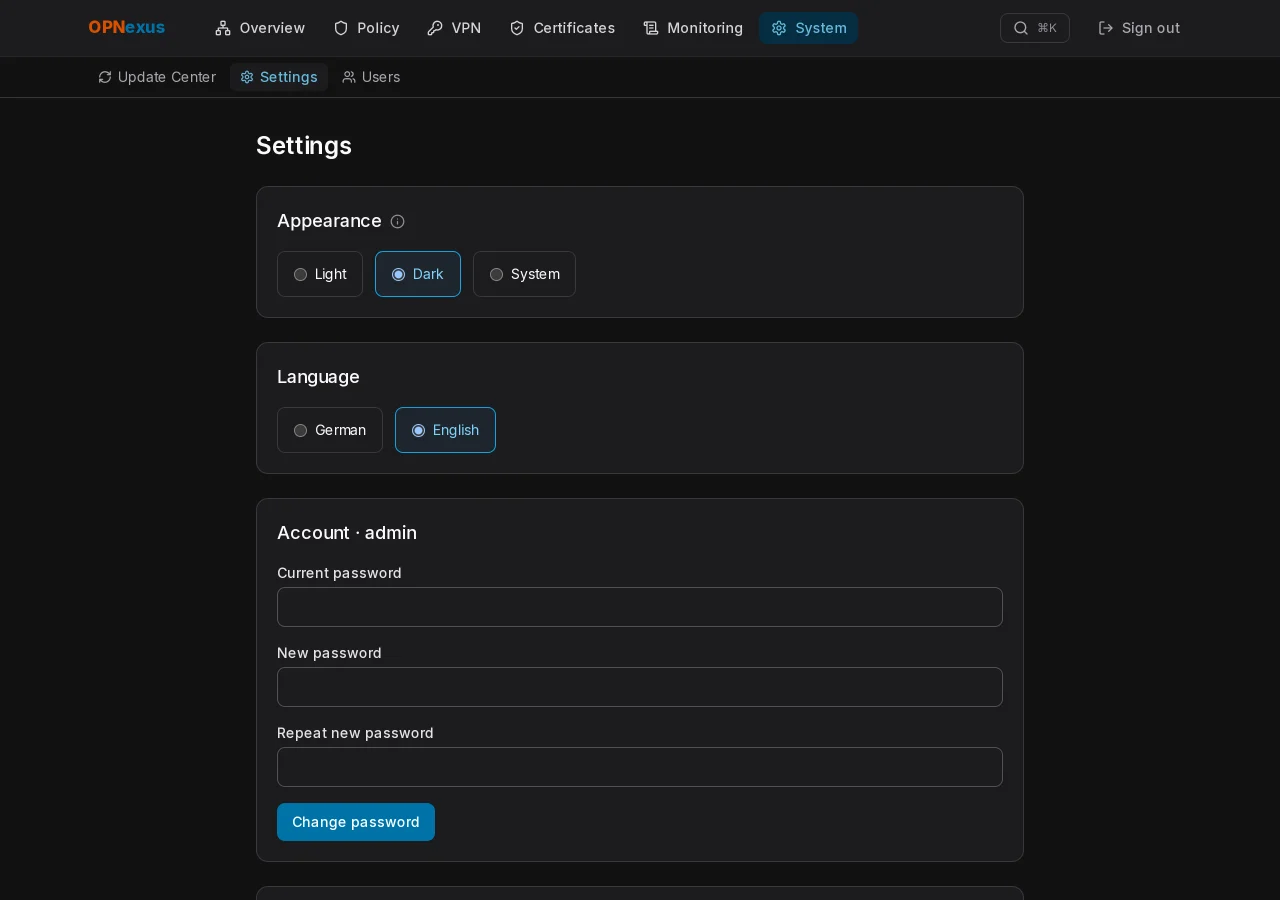The image size is (1280, 900).
Task: Click the Update Center refresh icon
Action: click(x=105, y=77)
